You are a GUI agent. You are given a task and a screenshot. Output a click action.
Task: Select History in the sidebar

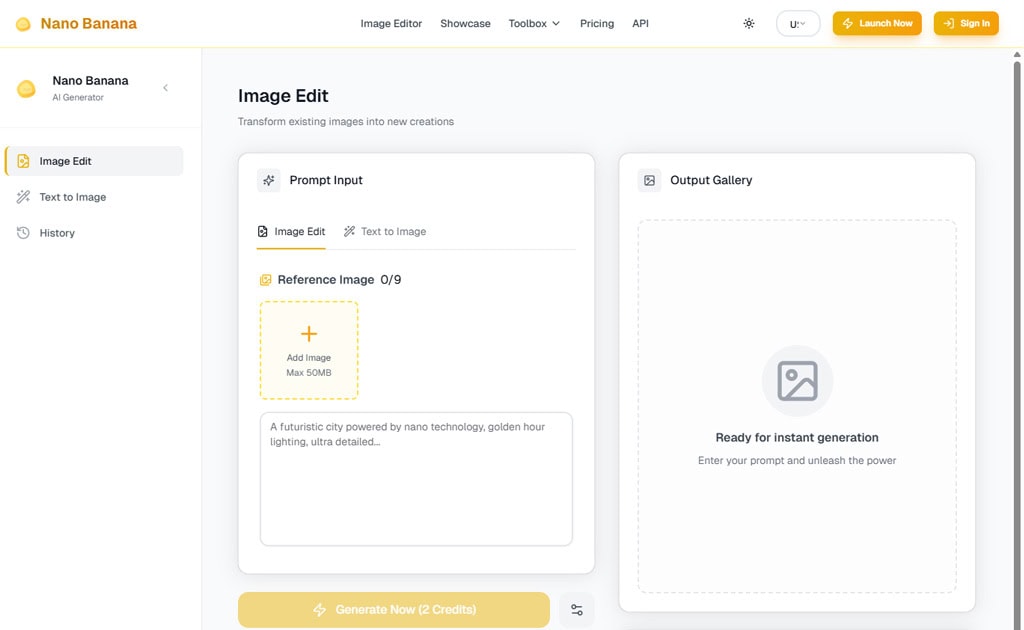point(57,233)
